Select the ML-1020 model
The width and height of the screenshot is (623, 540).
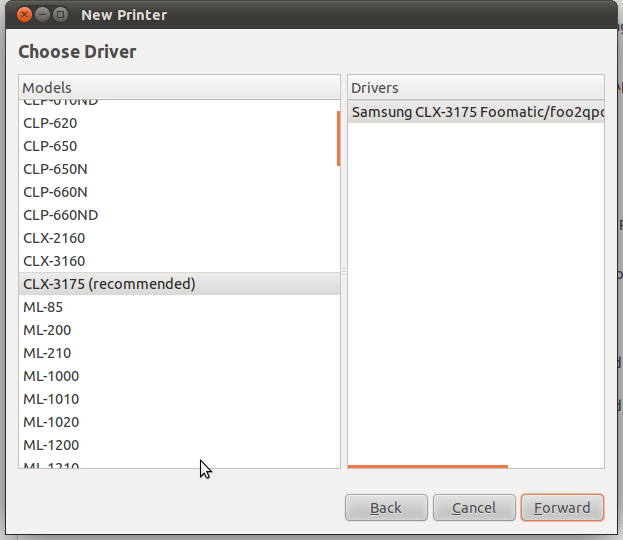(179, 422)
